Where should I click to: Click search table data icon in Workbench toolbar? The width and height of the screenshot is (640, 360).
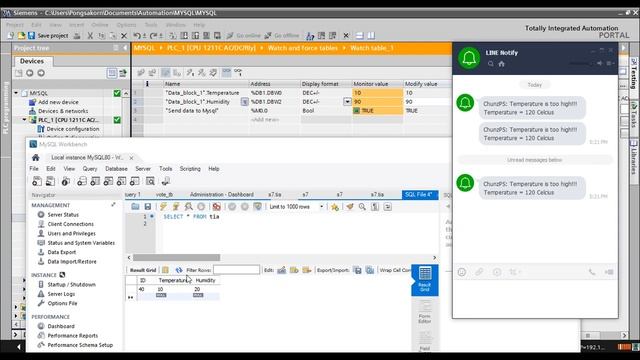point(150,181)
